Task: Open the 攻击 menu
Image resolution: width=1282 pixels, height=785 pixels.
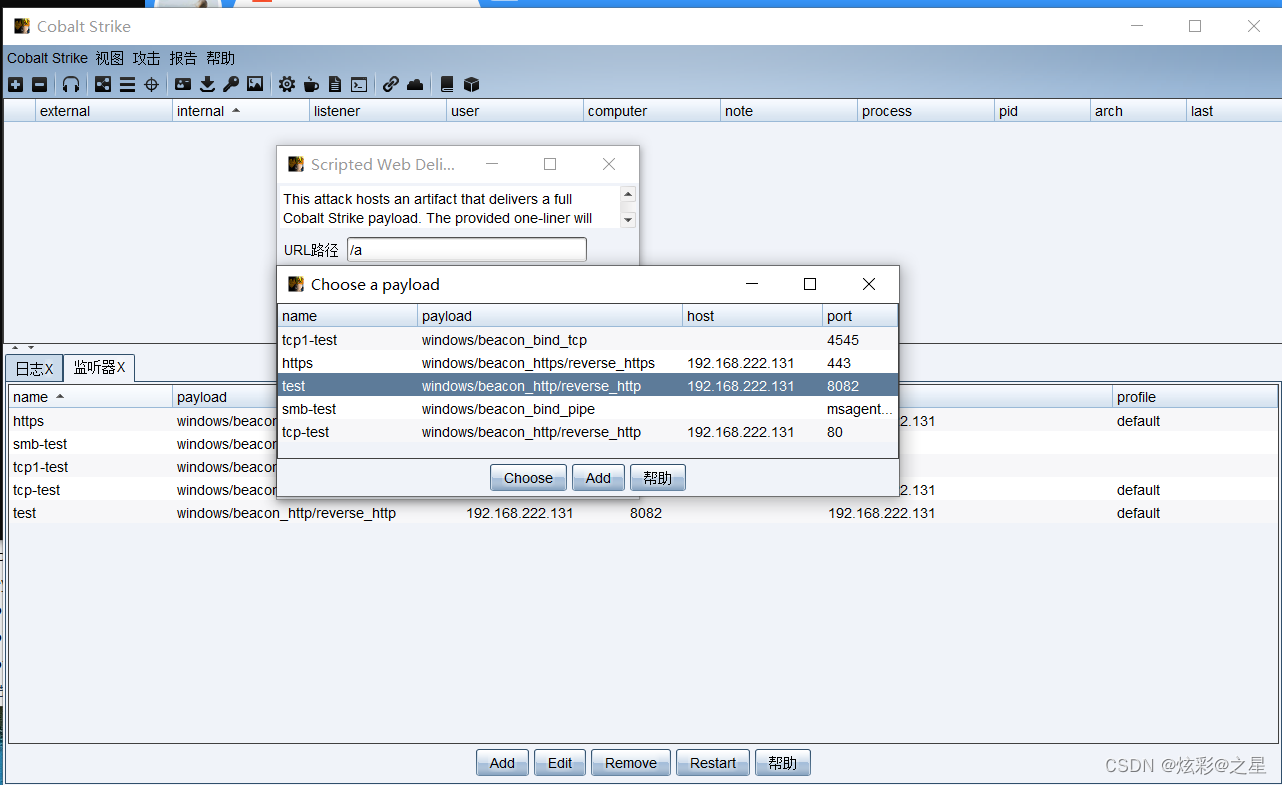Action: (x=146, y=58)
